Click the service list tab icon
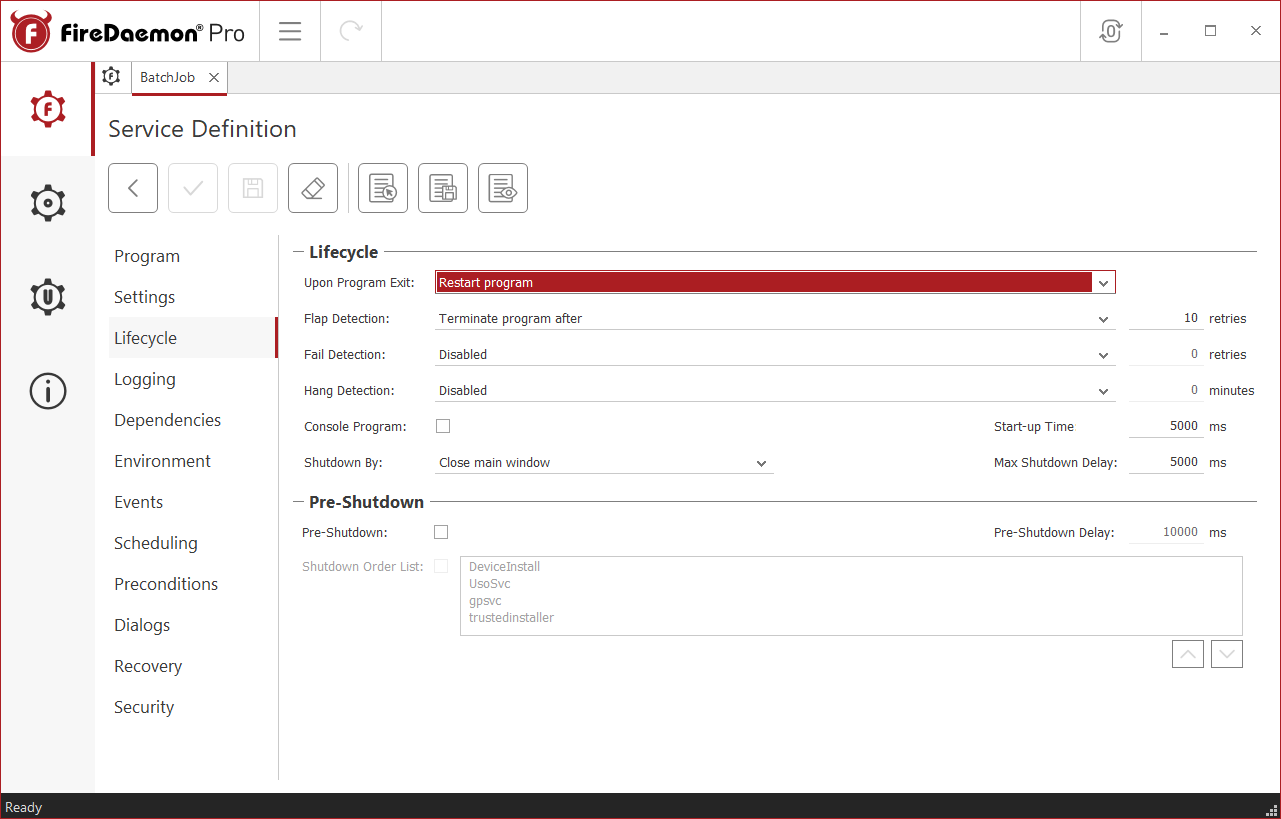Screen dimensions: 1281x819 (x=112, y=77)
